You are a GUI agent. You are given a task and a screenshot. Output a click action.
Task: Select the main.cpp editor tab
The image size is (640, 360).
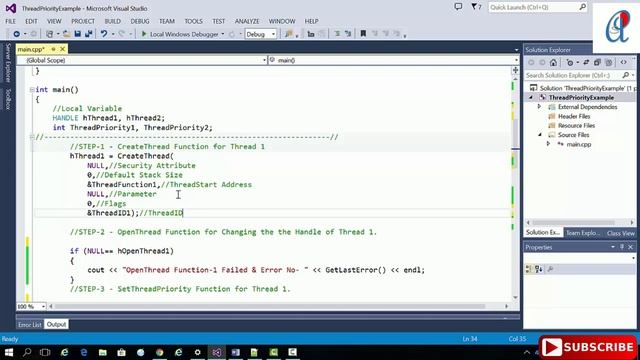coord(31,49)
